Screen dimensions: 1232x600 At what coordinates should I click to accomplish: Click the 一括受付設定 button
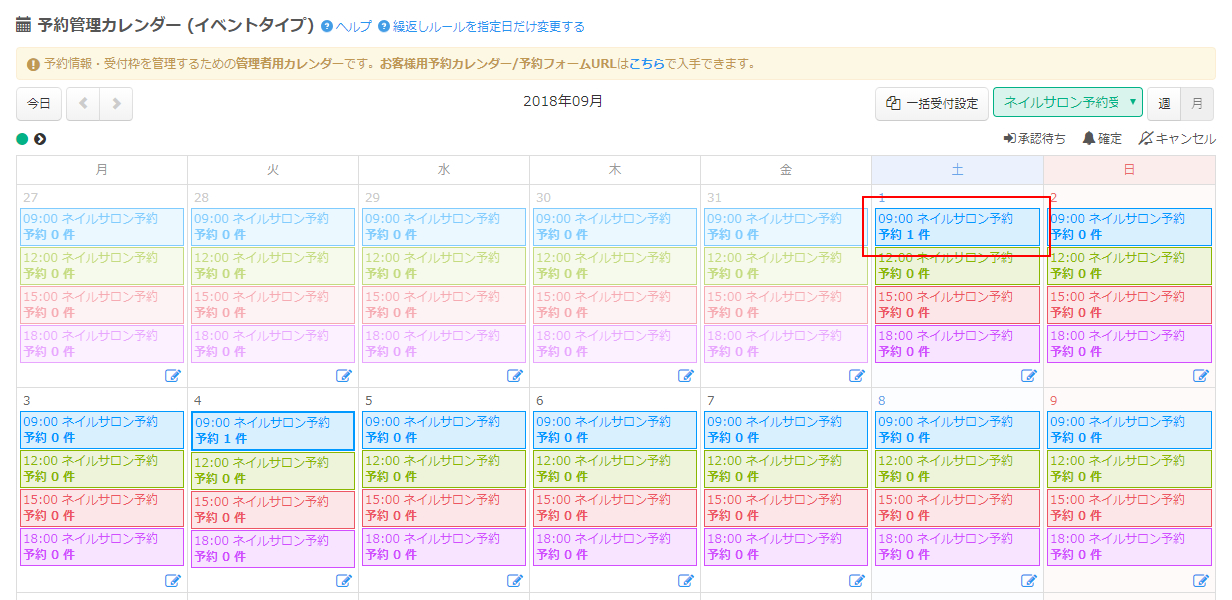932,104
